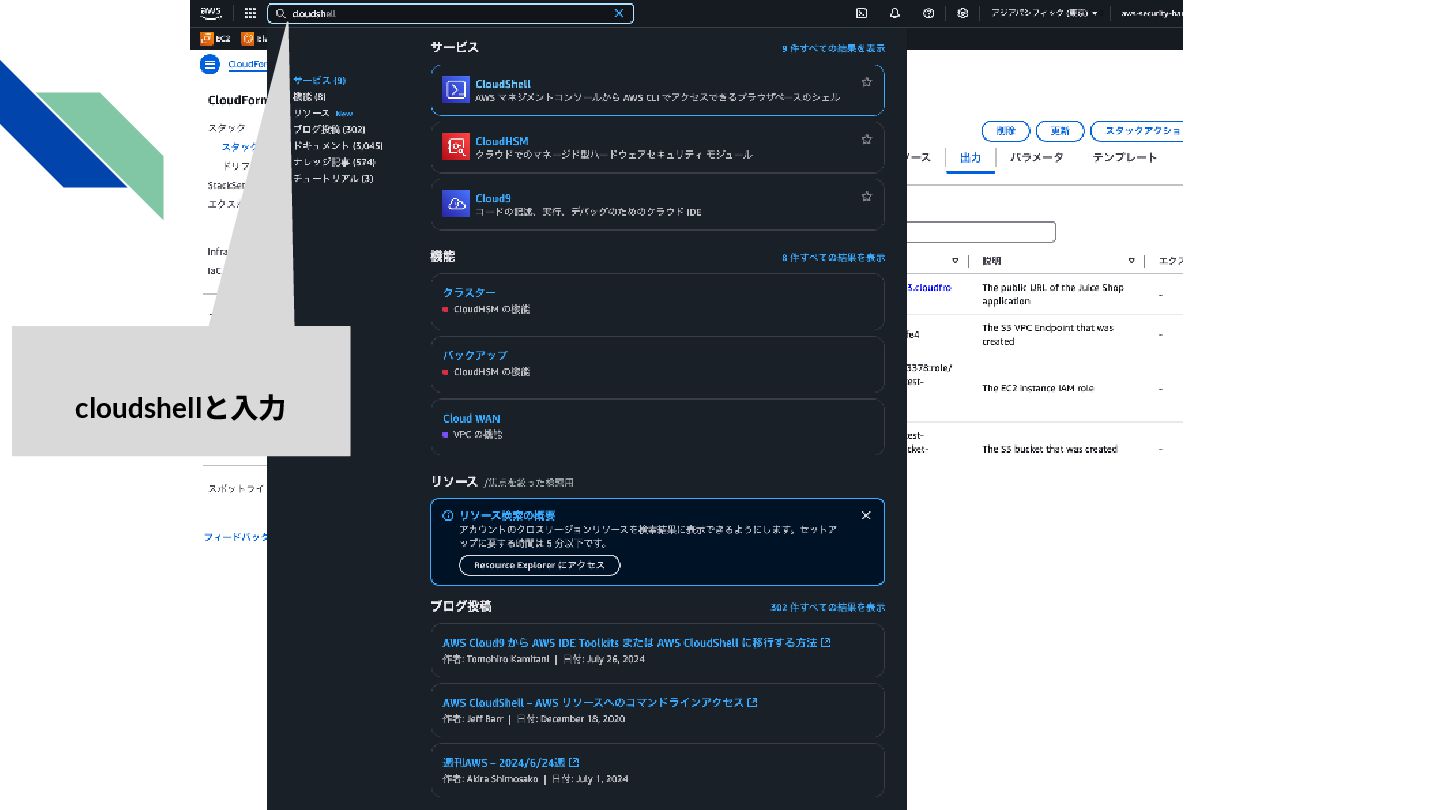
Task: Filter results by 機能 category
Action: (309, 97)
